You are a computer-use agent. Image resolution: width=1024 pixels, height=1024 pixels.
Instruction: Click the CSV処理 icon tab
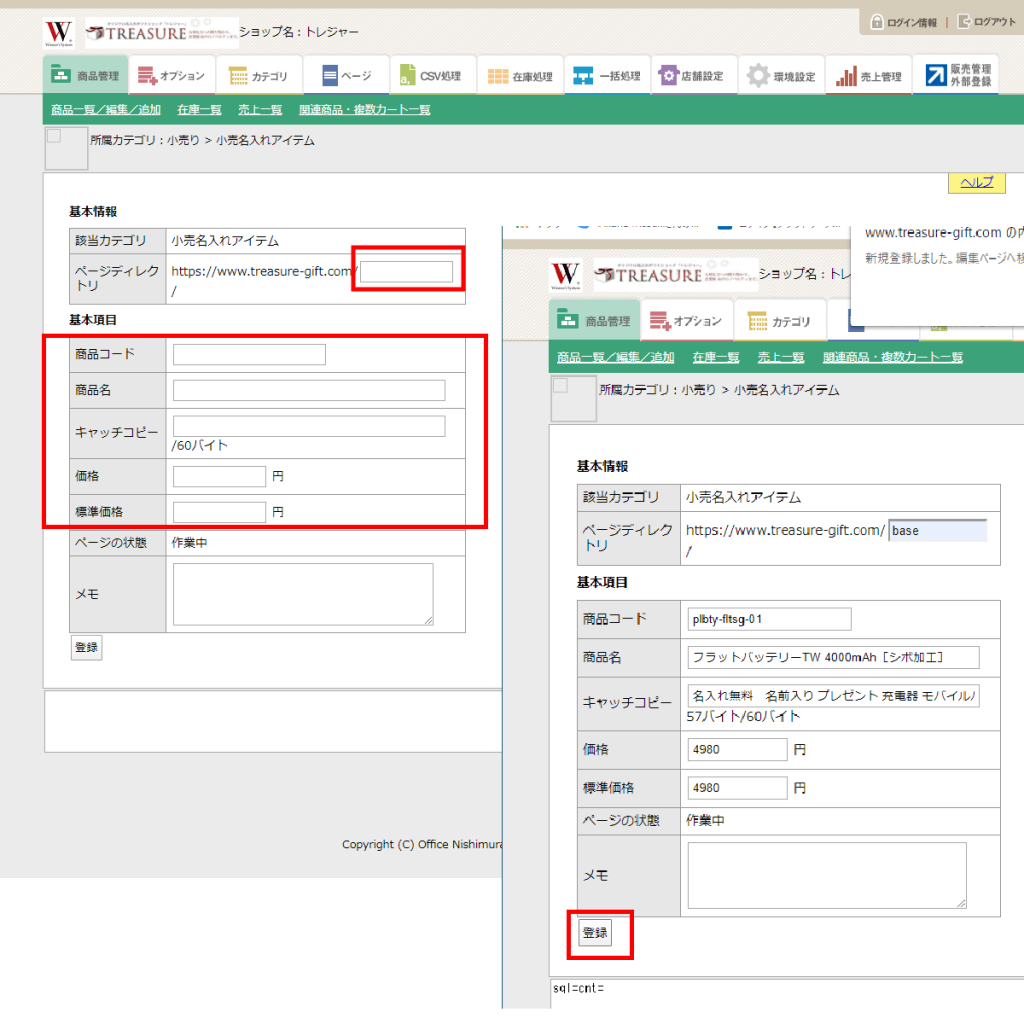430,76
